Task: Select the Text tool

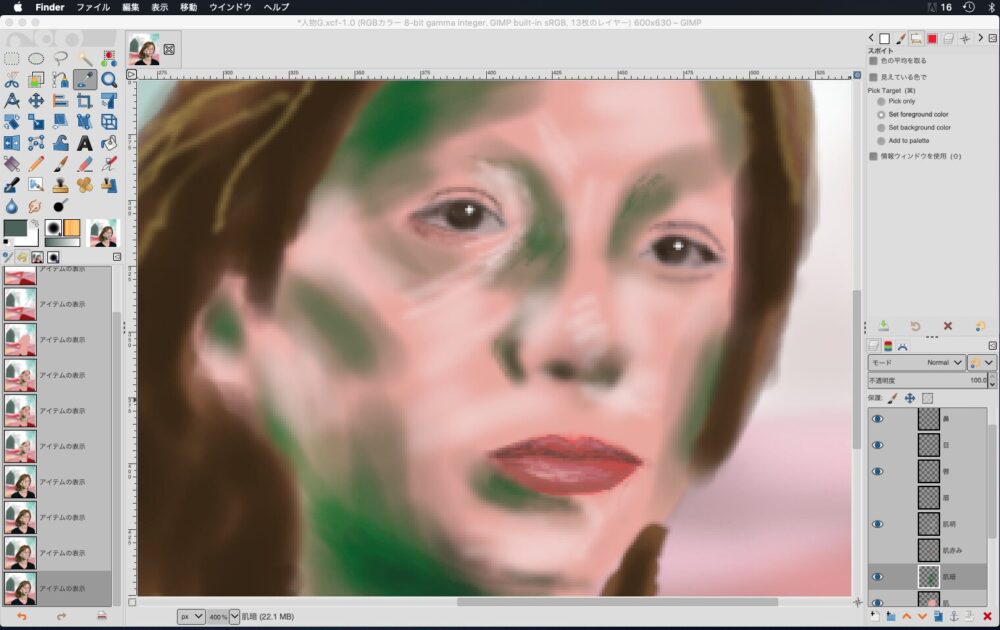Action: click(x=85, y=143)
